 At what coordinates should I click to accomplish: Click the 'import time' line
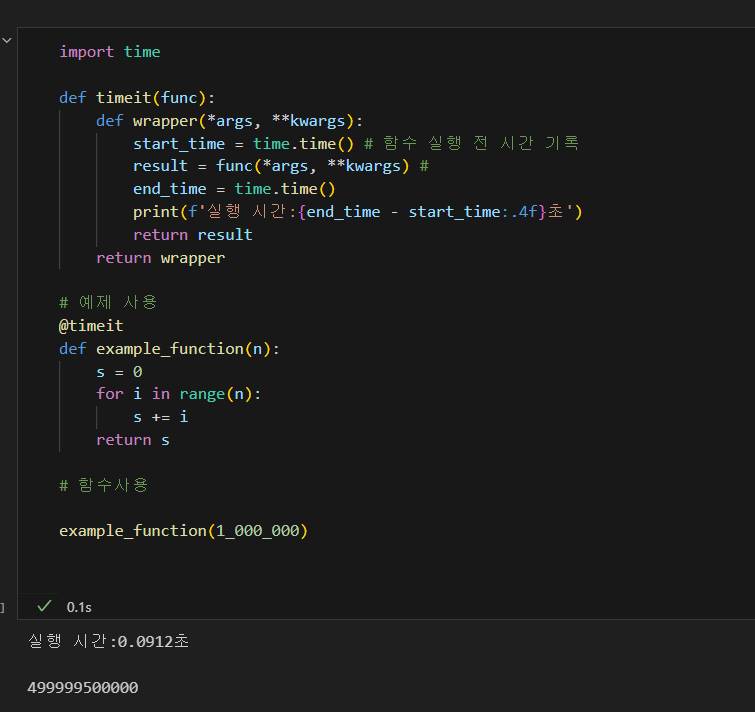pos(110,52)
